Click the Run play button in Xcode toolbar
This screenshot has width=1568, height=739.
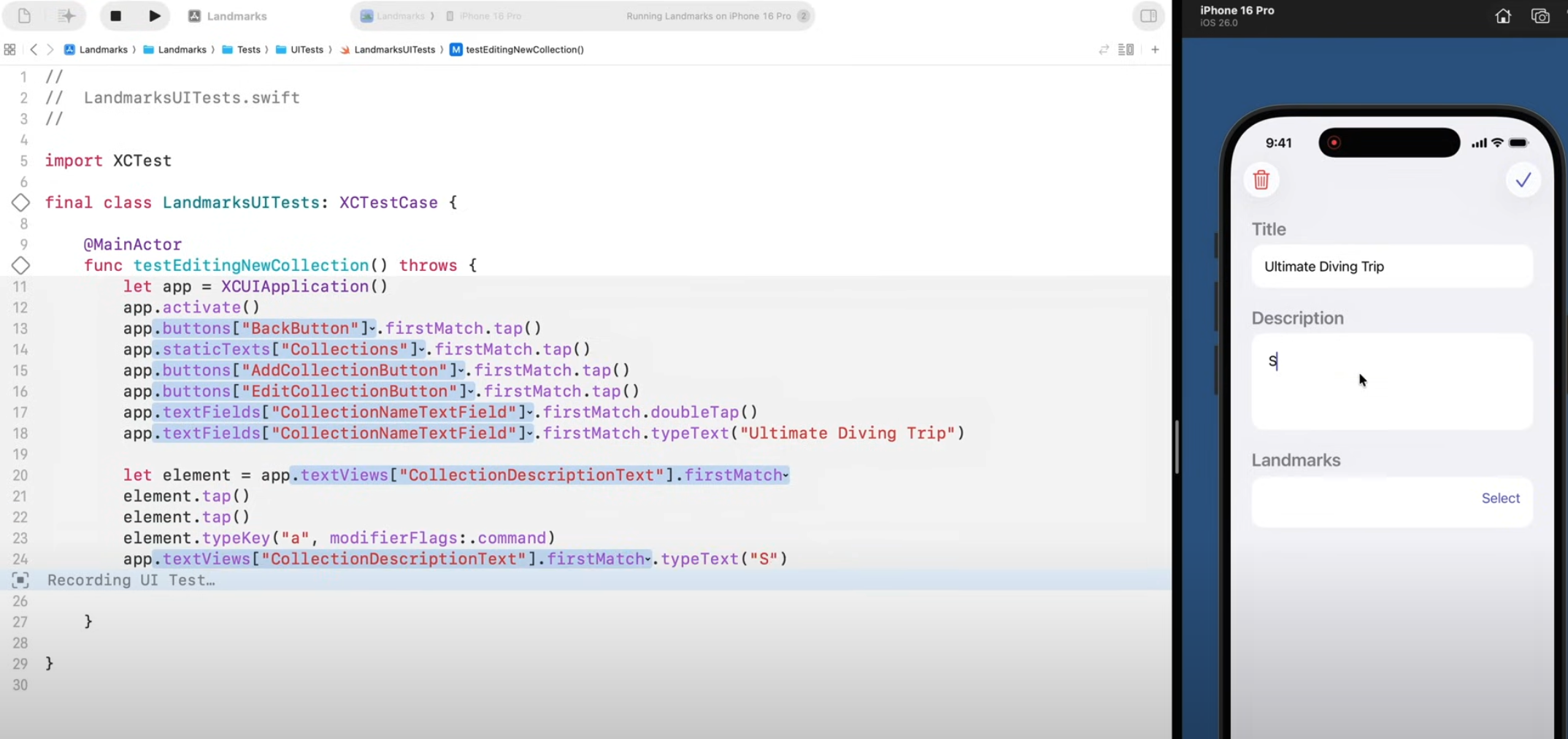point(154,15)
